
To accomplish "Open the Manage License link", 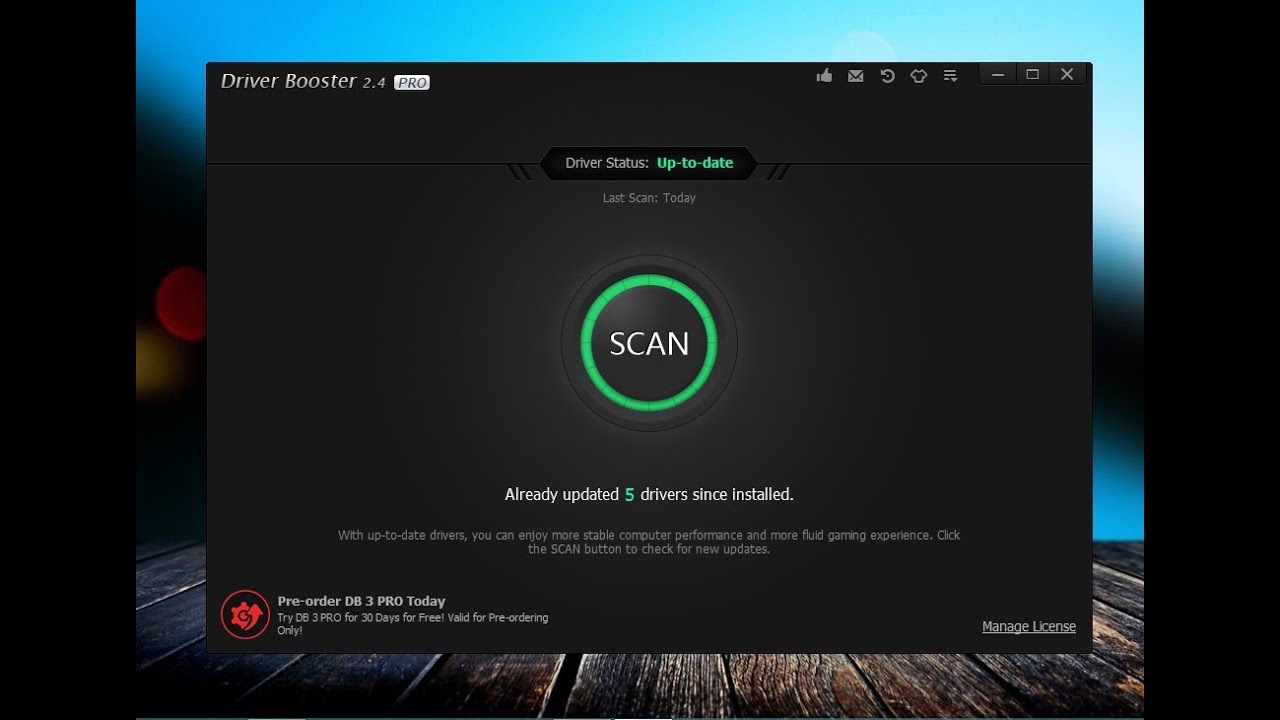I will click(x=1029, y=626).
